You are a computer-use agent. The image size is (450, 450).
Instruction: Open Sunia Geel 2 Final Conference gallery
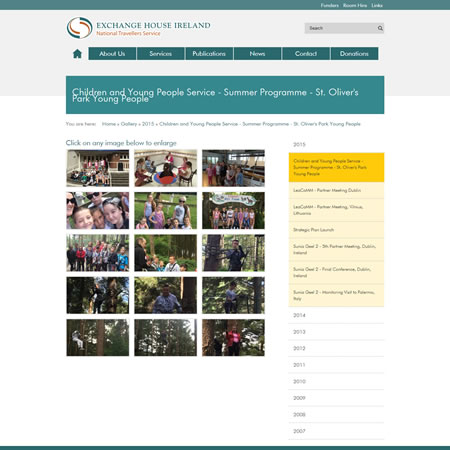[336, 272]
